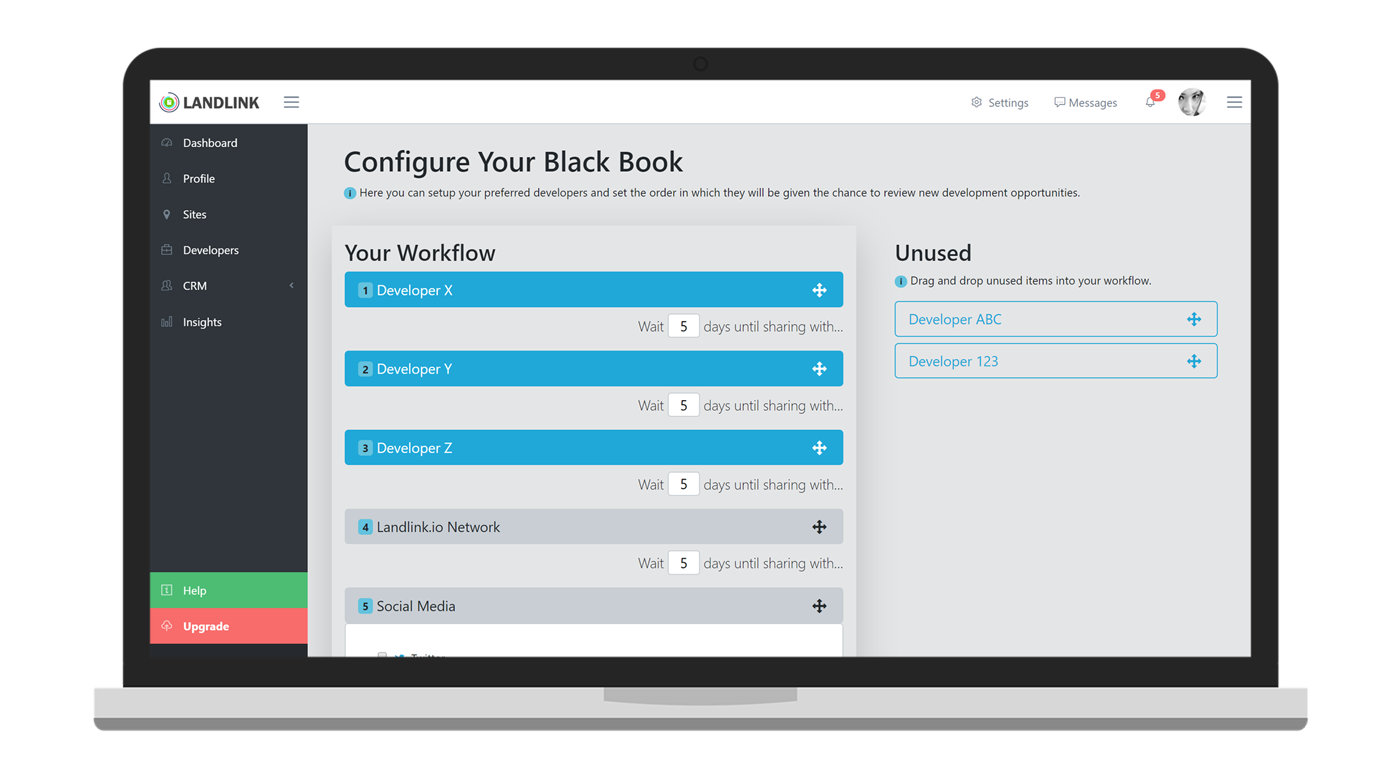The width and height of the screenshot is (1400, 762).
Task: Open the notifications bell
Action: [1151, 102]
